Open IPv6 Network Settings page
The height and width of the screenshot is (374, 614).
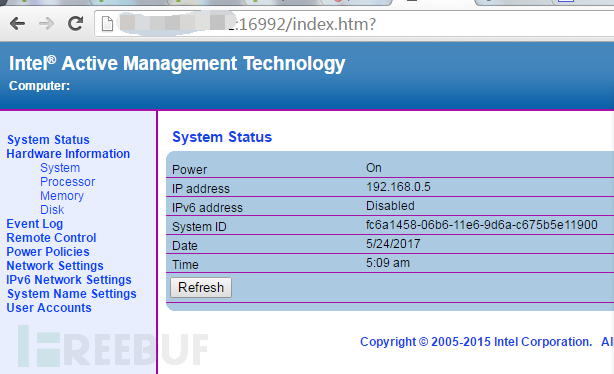69,280
